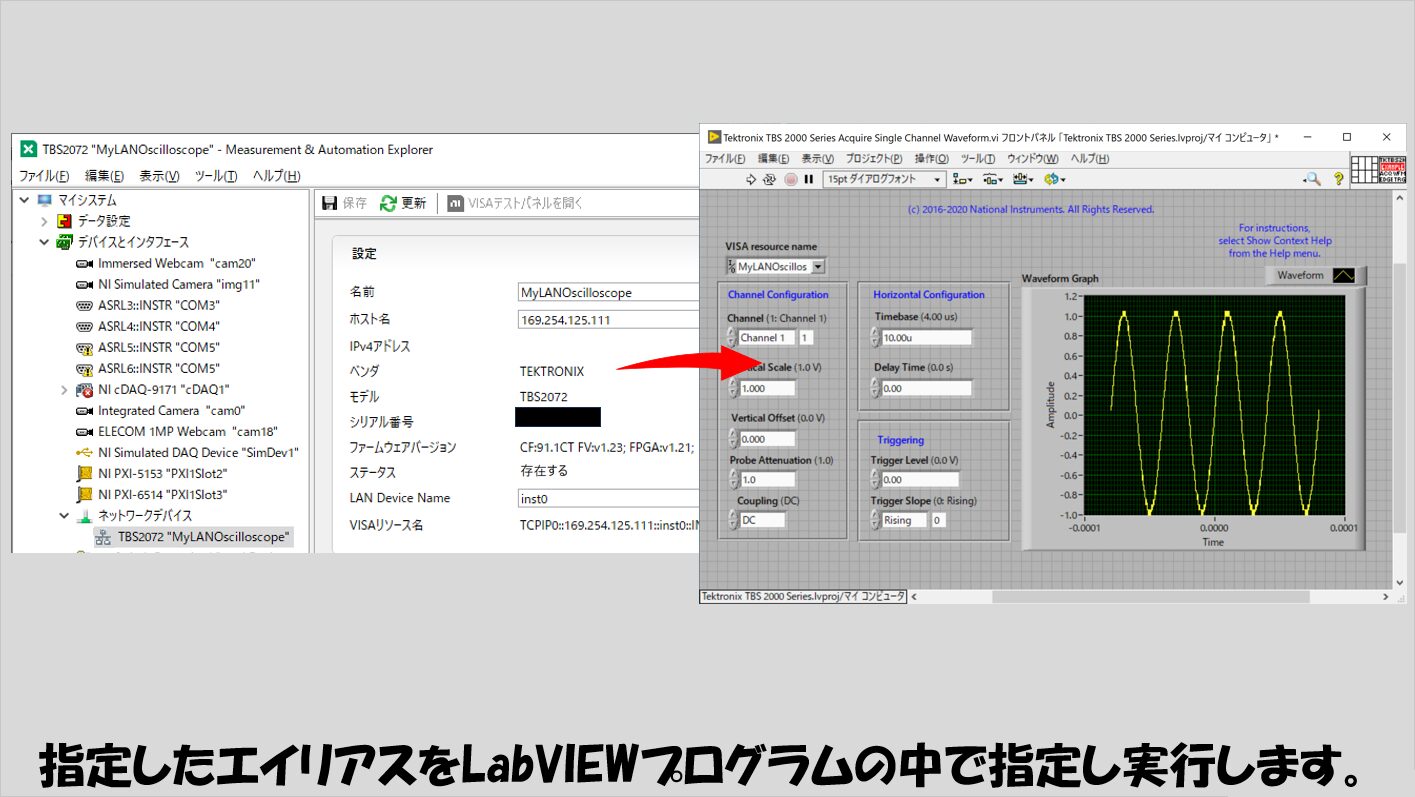Click the Timebase field 10.00u
Viewport: 1415px width, 797px height.
[926, 338]
